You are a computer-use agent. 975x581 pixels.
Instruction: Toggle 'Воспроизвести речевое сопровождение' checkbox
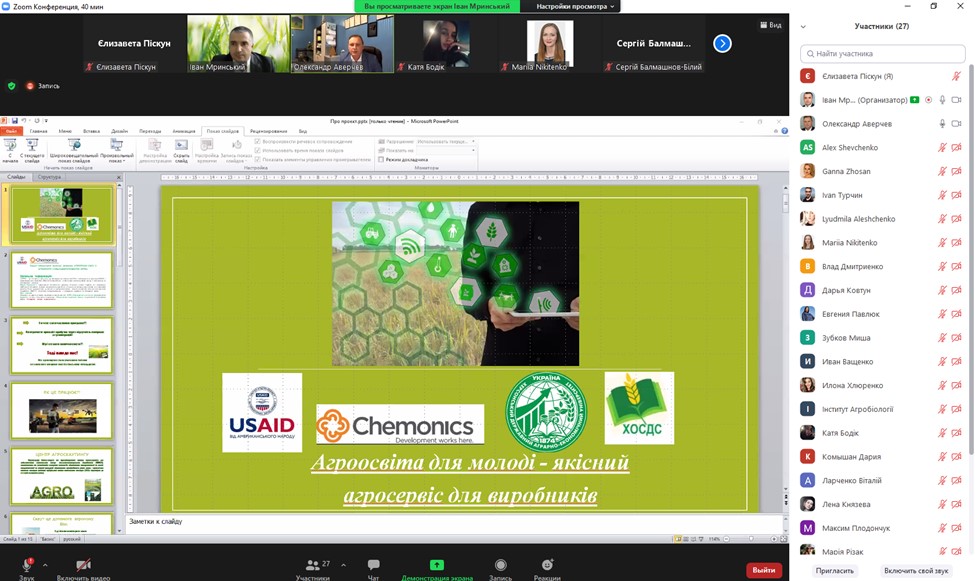coord(257,142)
